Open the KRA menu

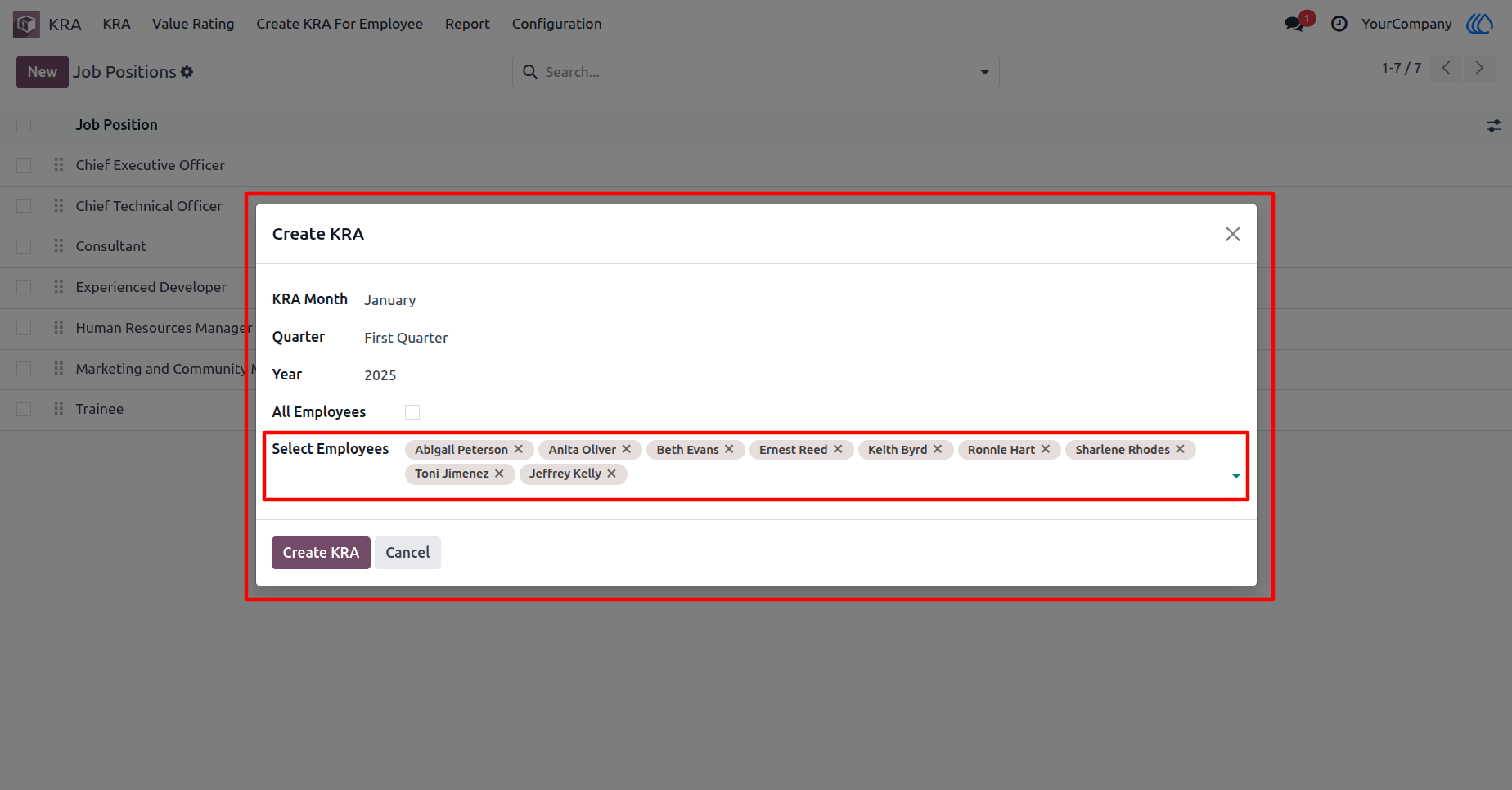(116, 24)
